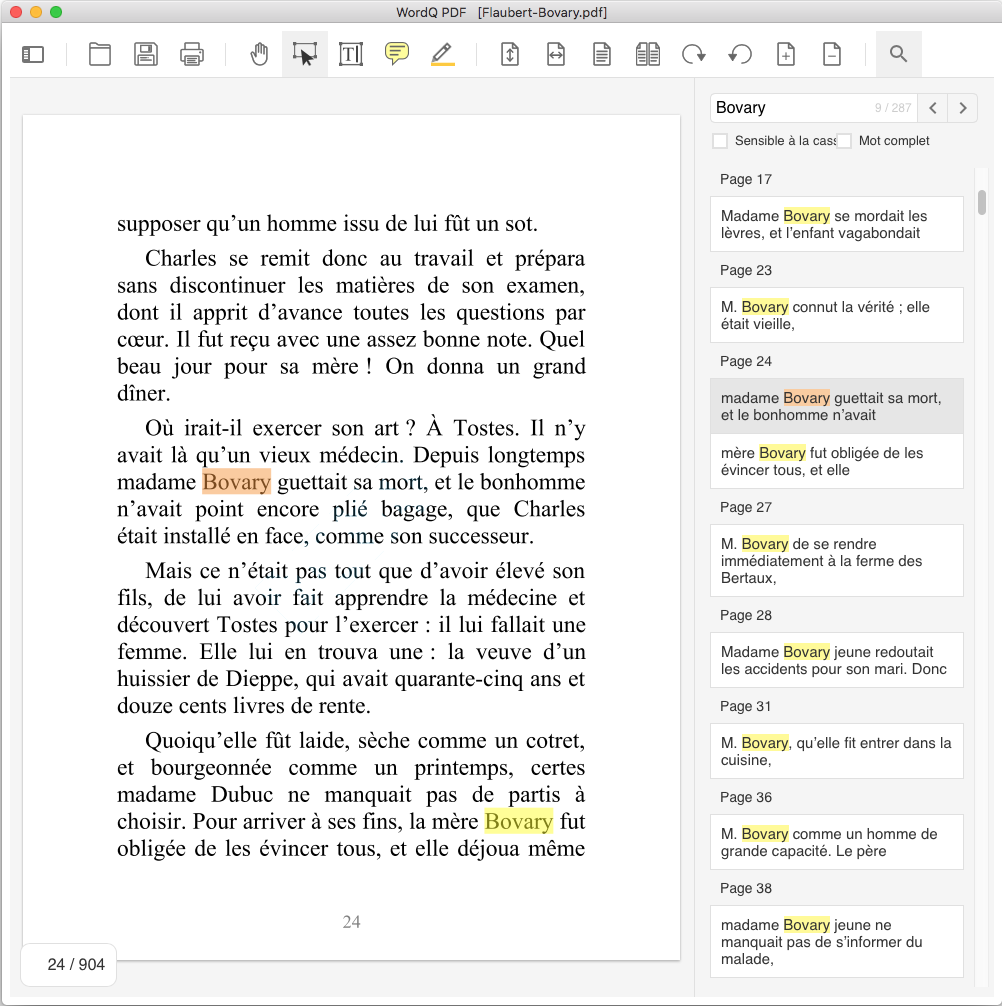Screen dimensions: 1002x1006
Task: Enable the 'Sensible à la casse' checkbox
Action: coord(720,141)
